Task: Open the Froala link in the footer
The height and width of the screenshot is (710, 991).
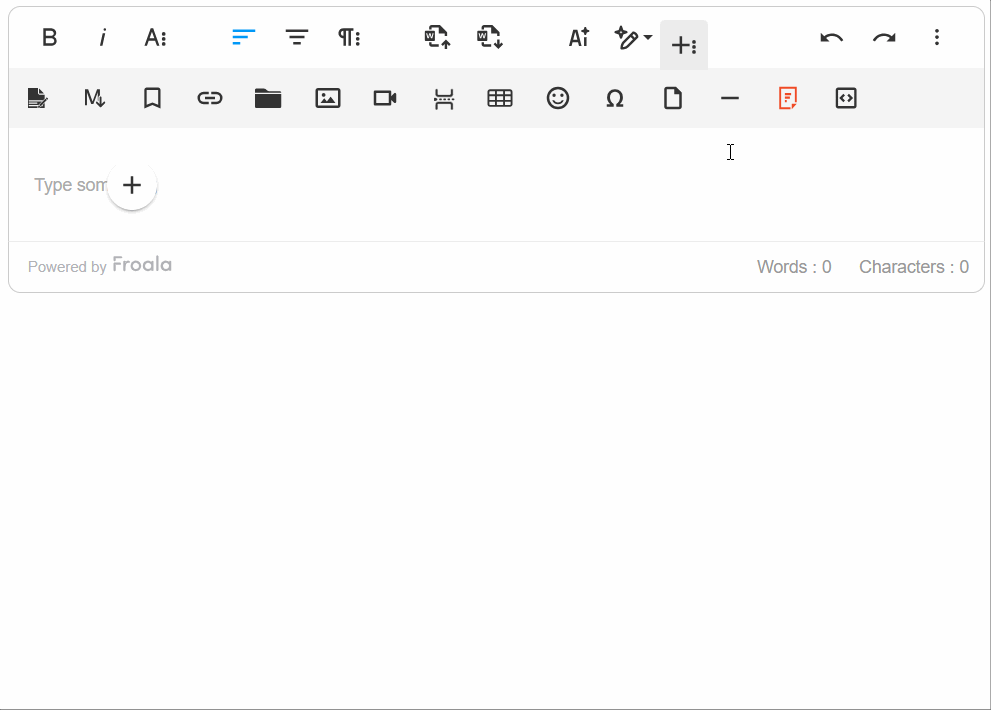Action: pos(142,265)
